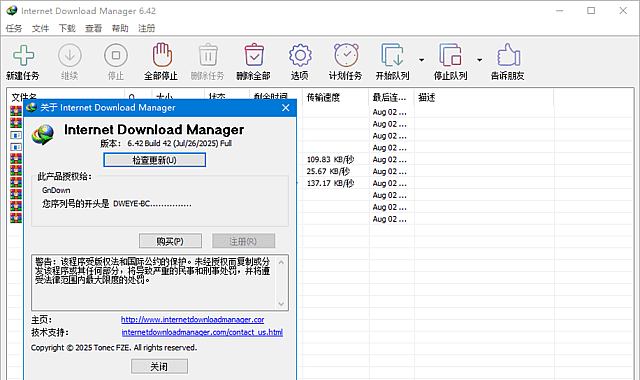Click the 停止队列 (stop queue) icon
This screenshot has width=640, height=380.
450,55
